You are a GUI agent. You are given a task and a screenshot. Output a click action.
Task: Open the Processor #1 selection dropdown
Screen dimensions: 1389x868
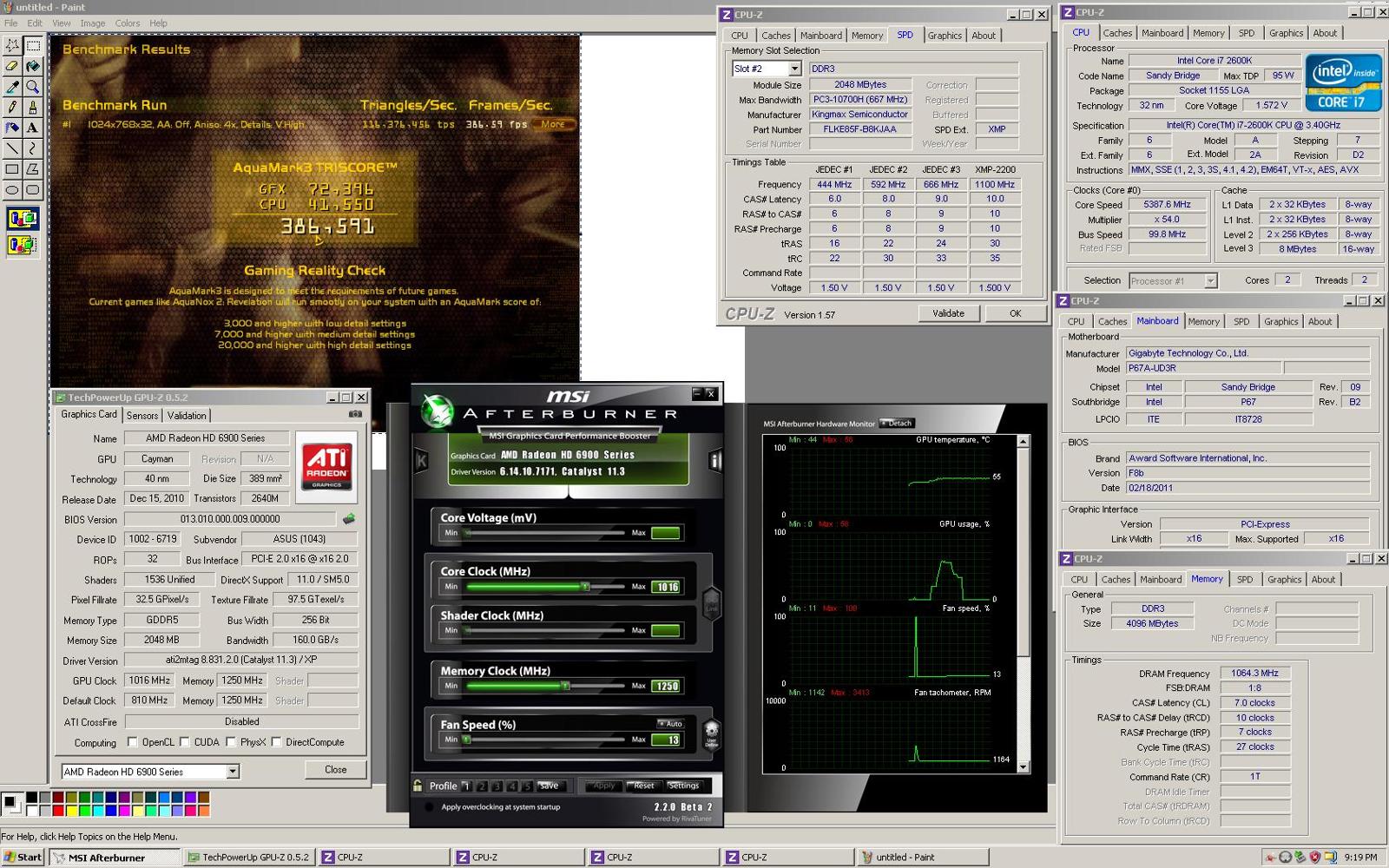(1210, 280)
